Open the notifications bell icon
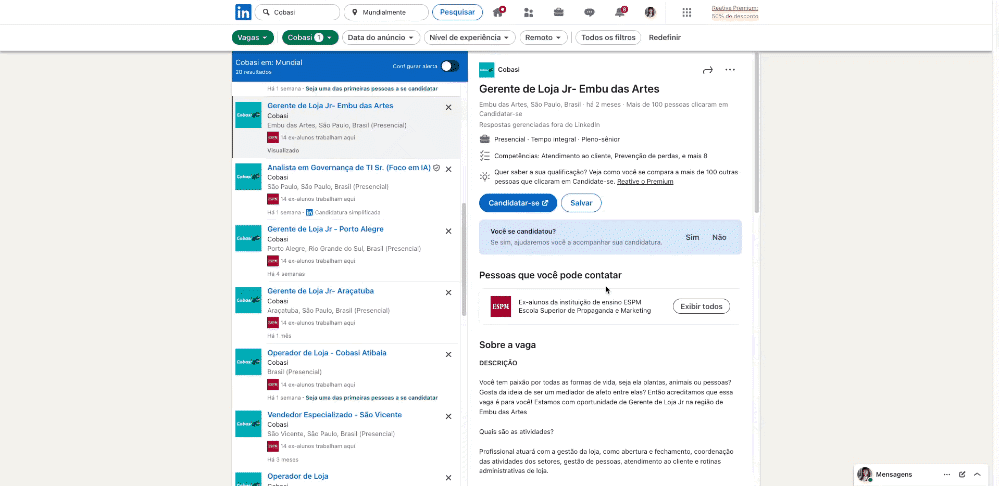This screenshot has height=486, width=999. [x=620, y=12]
